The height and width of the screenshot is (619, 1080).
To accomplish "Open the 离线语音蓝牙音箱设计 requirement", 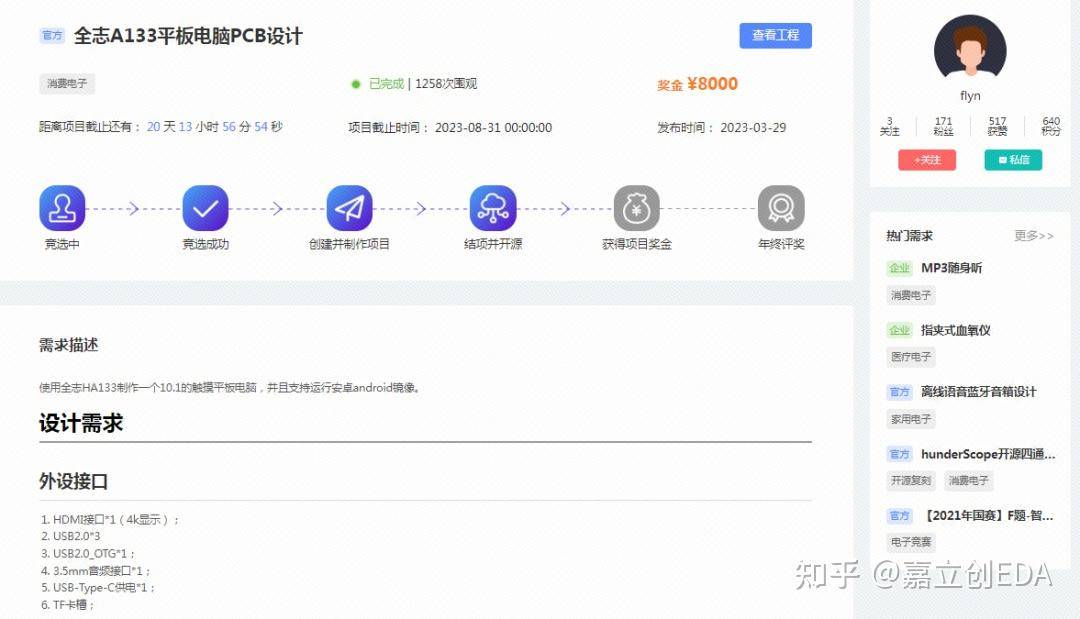I will (x=978, y=392).
